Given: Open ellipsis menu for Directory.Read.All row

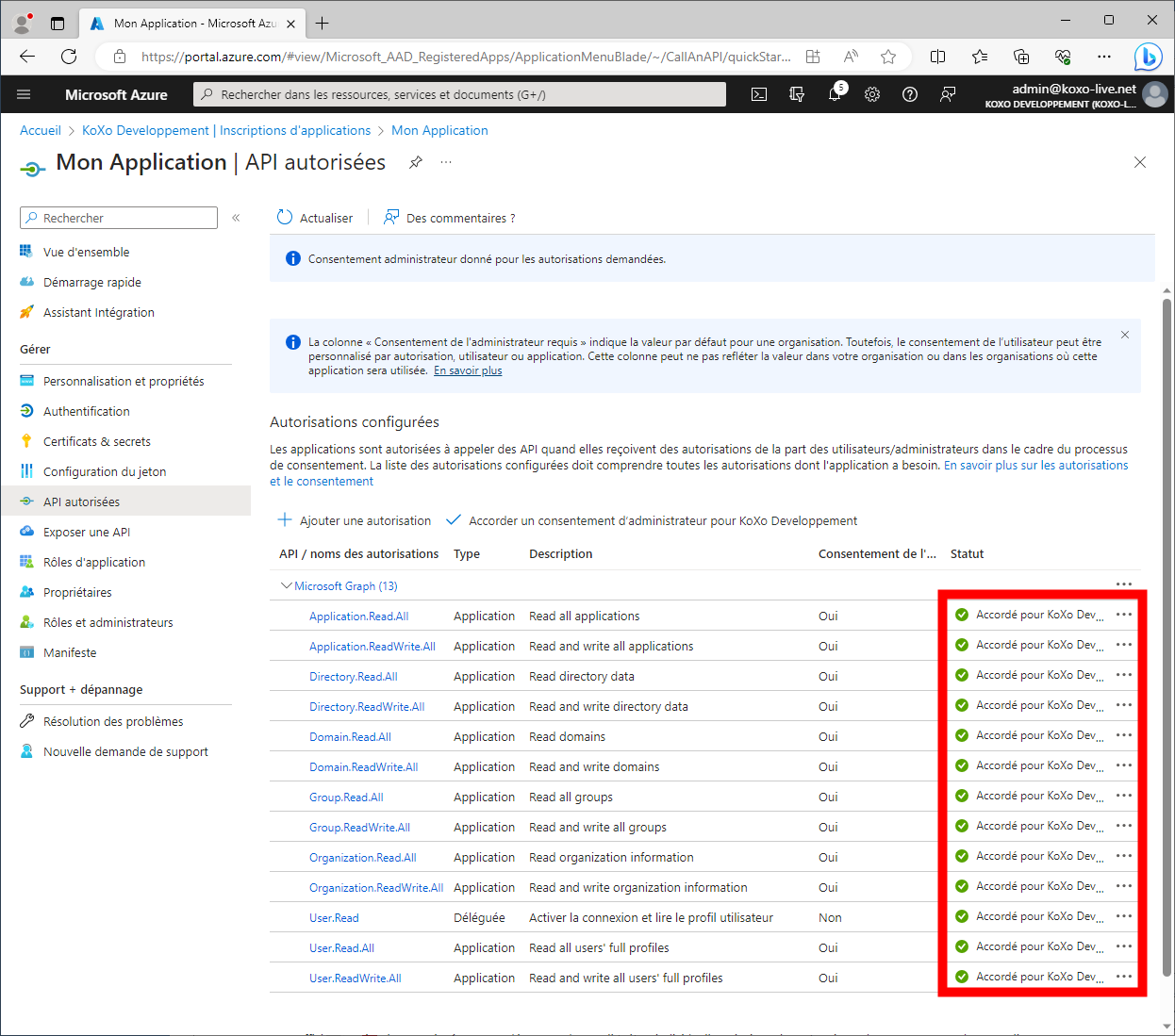Looking at the screenshot, I should [1124, 675].
